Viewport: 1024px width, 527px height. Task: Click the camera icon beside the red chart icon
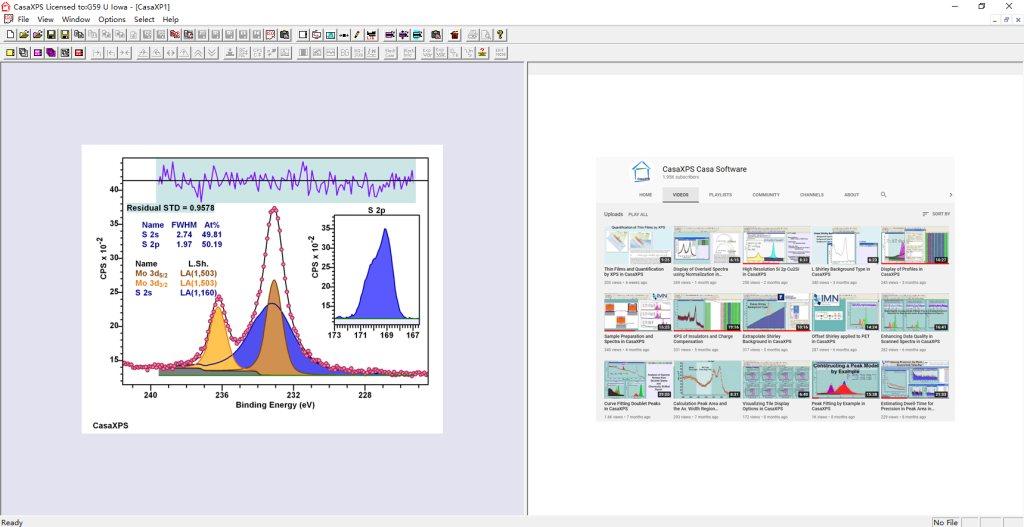click(x=285, y=35)
